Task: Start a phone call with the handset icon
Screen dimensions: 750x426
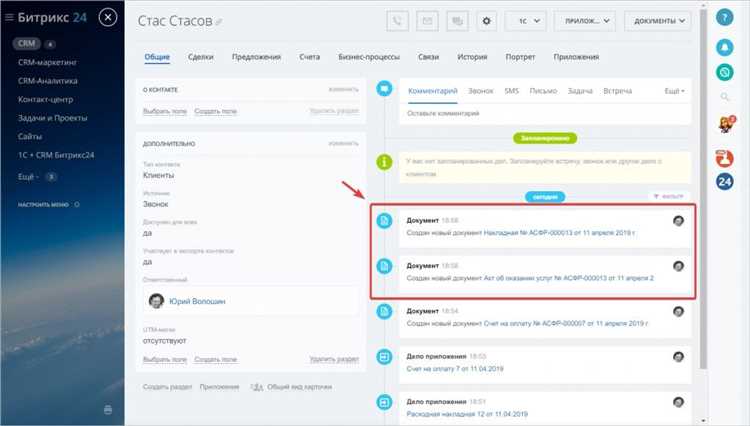Action: click(x=397, y=21)
